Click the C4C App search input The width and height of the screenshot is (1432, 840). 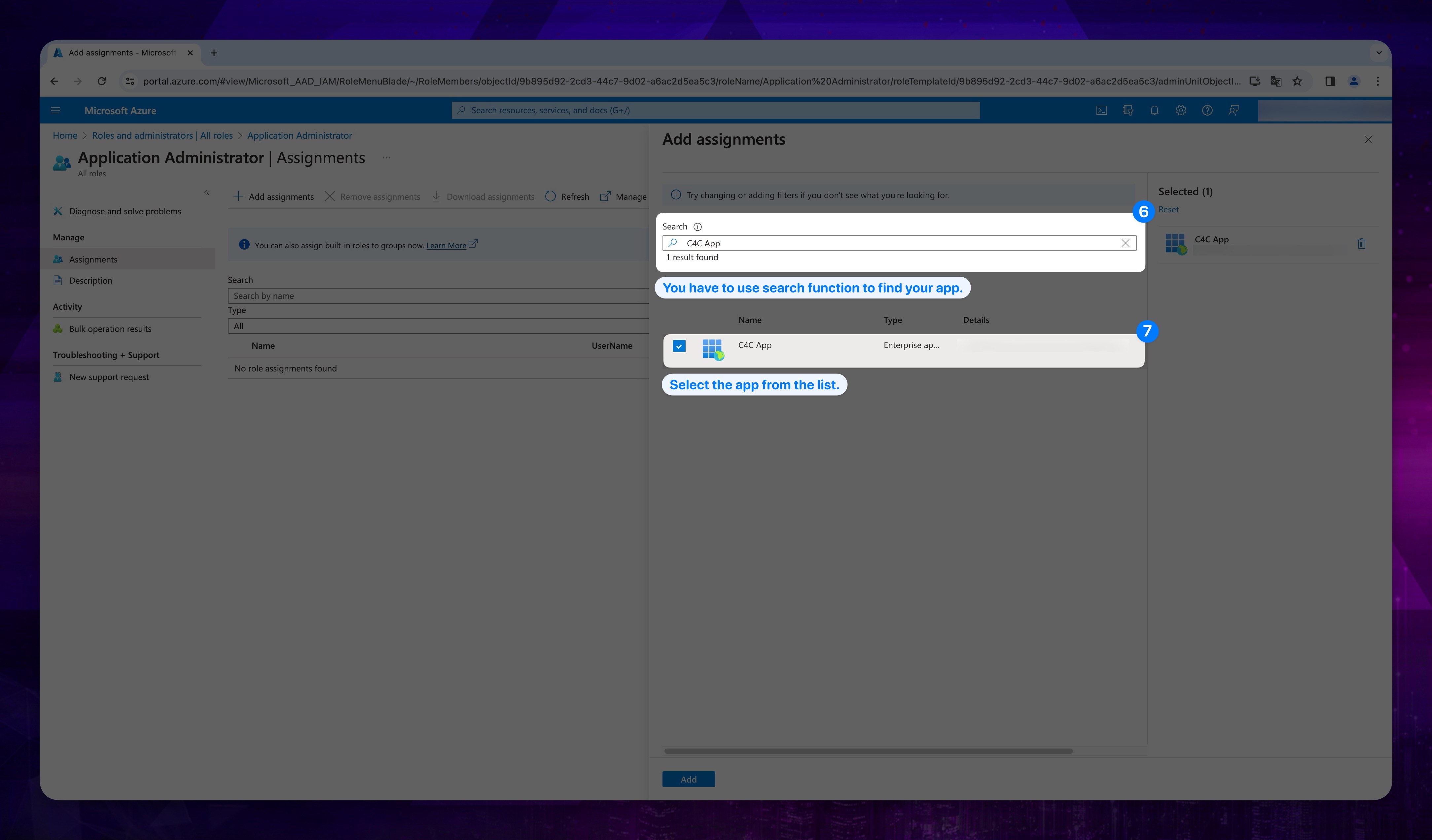(899, 243)
